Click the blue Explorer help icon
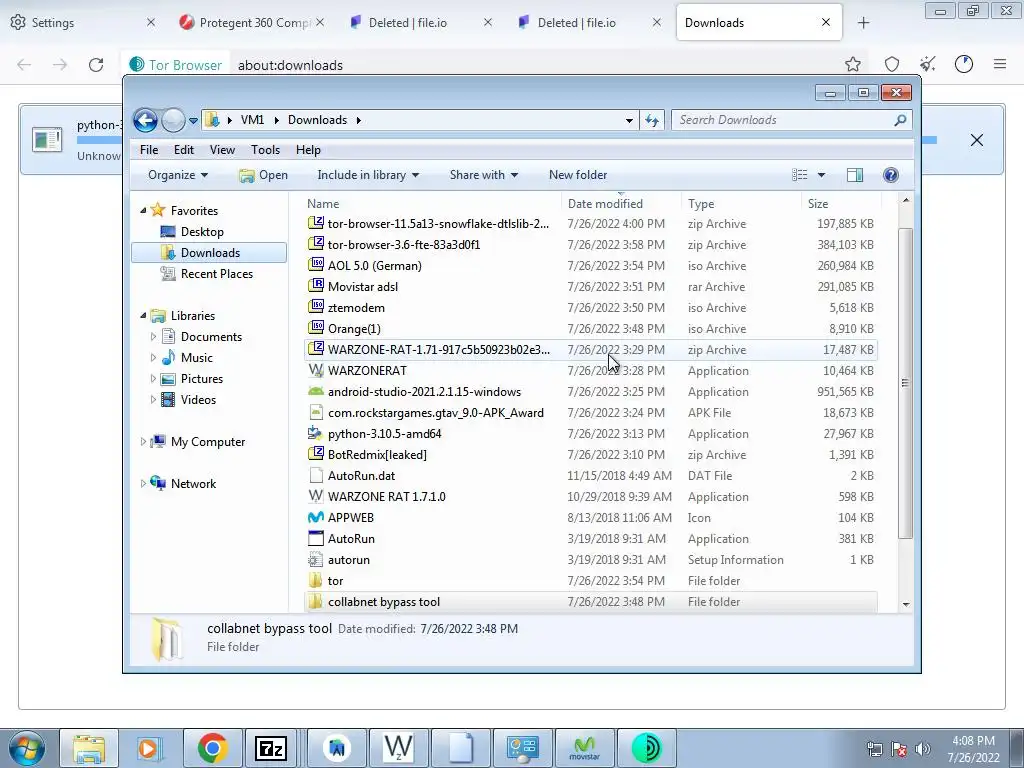Screen dimensions: 1024x768 click(891, 175)
